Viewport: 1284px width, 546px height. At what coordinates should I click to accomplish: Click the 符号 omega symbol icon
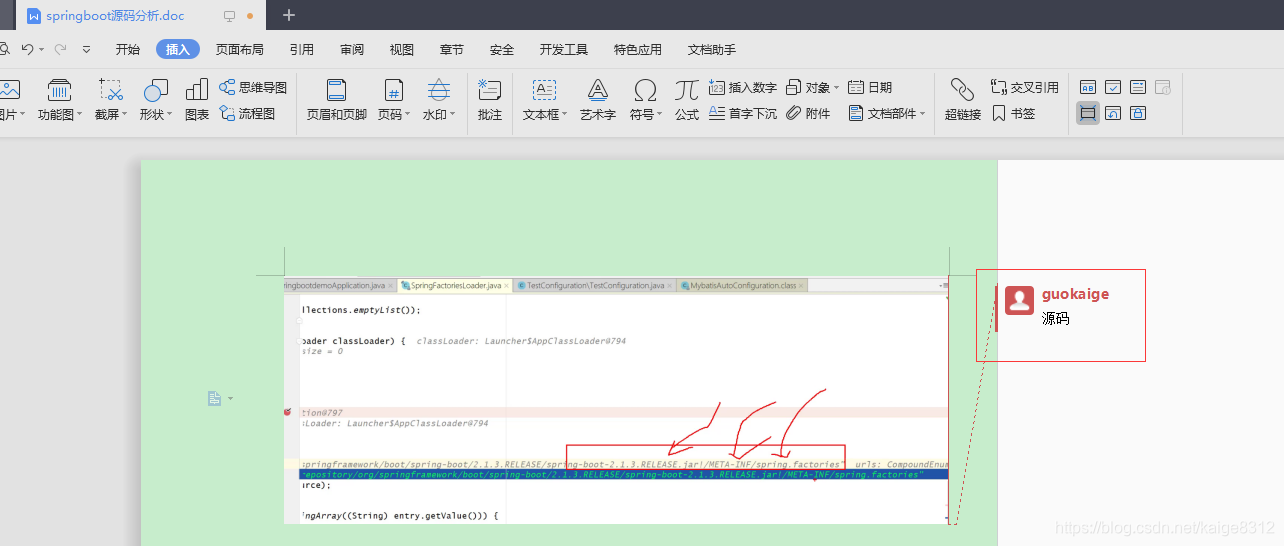pos(645,90)
